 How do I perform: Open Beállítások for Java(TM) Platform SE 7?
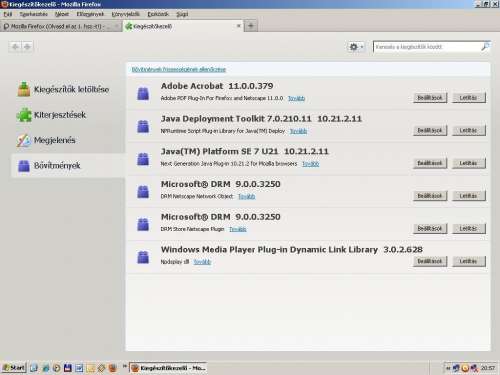[430, 163]
